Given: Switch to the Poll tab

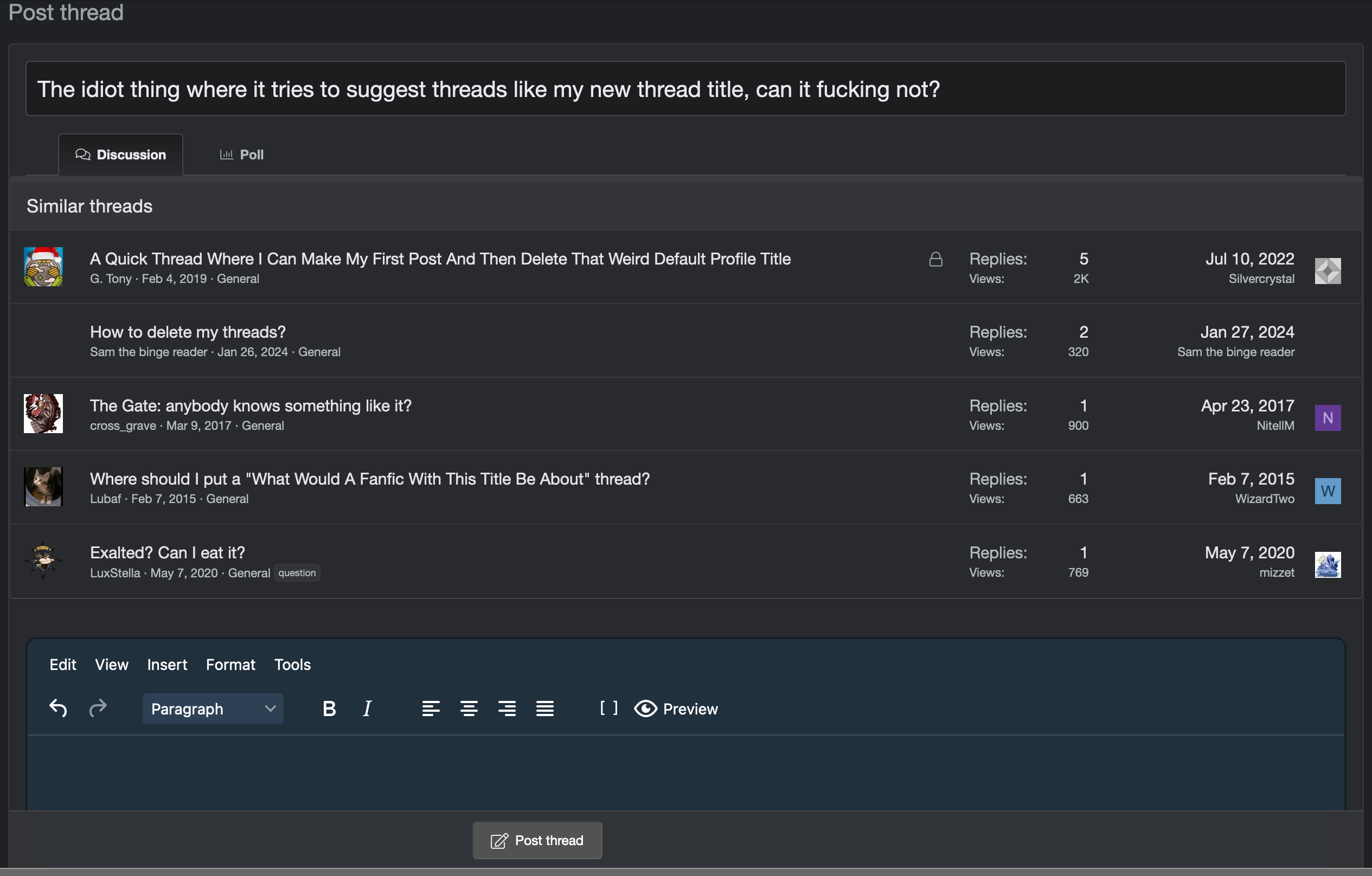Looking at the screenshot, I should [241, 154].
